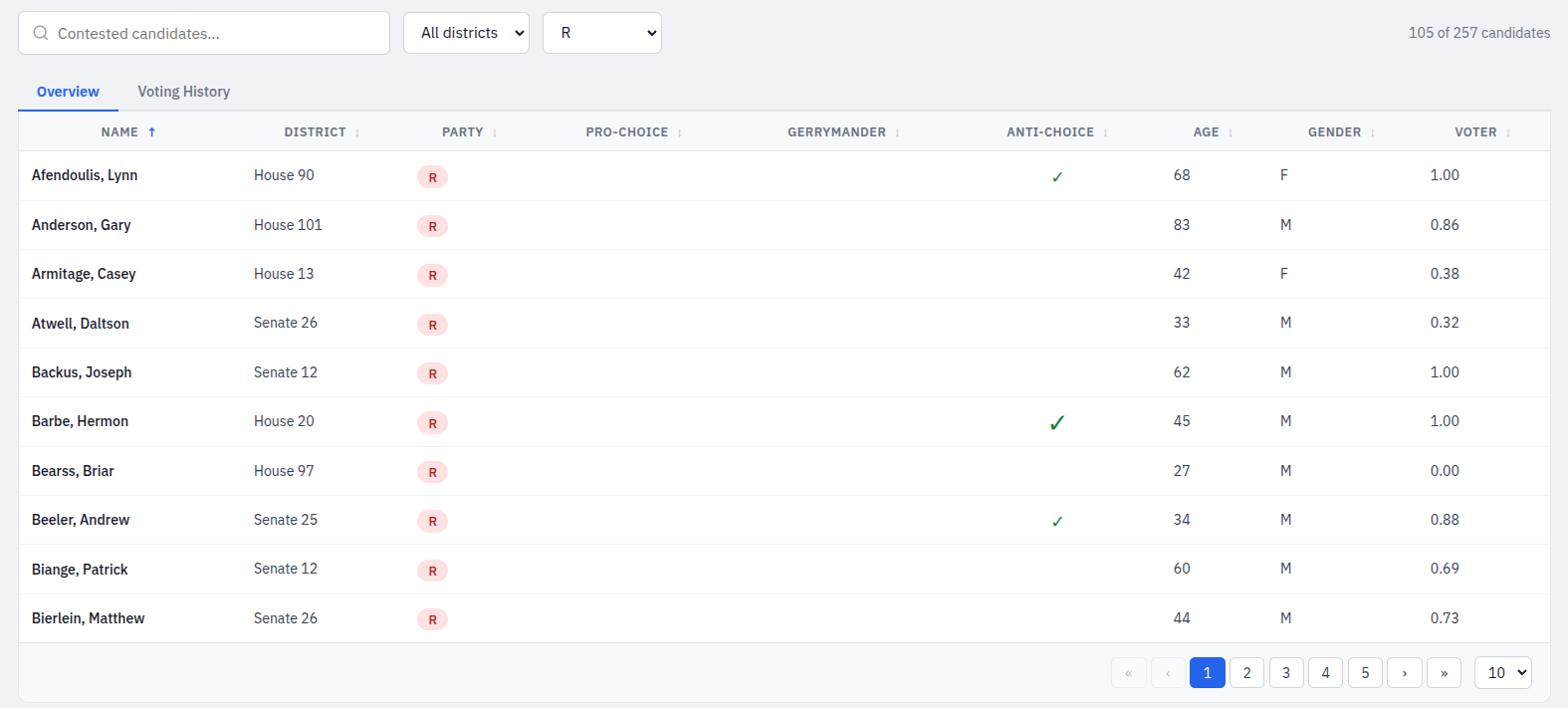
Task: Click the R party badge for Armitage, Casey
Action: pyautogui.click(x=432, y=275)
